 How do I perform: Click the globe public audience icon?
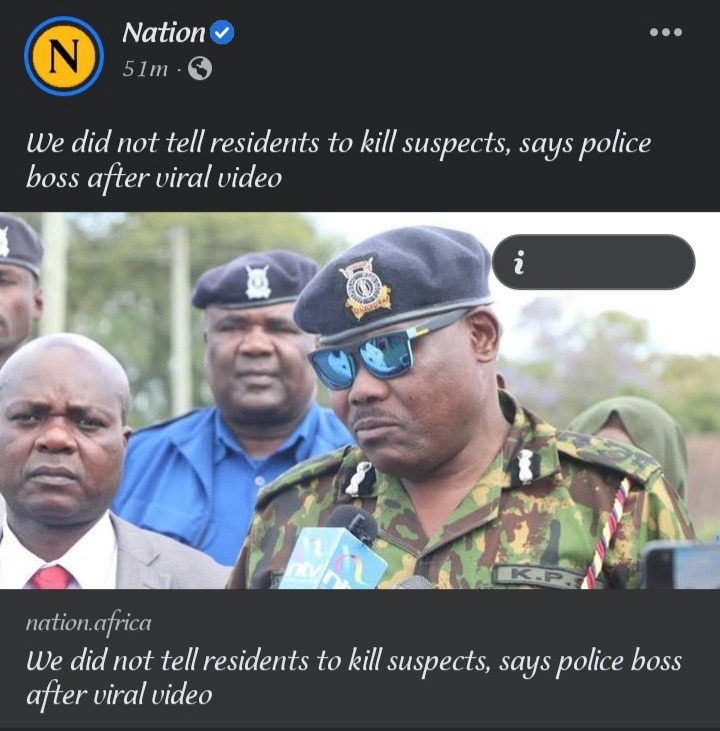(200, 69)
